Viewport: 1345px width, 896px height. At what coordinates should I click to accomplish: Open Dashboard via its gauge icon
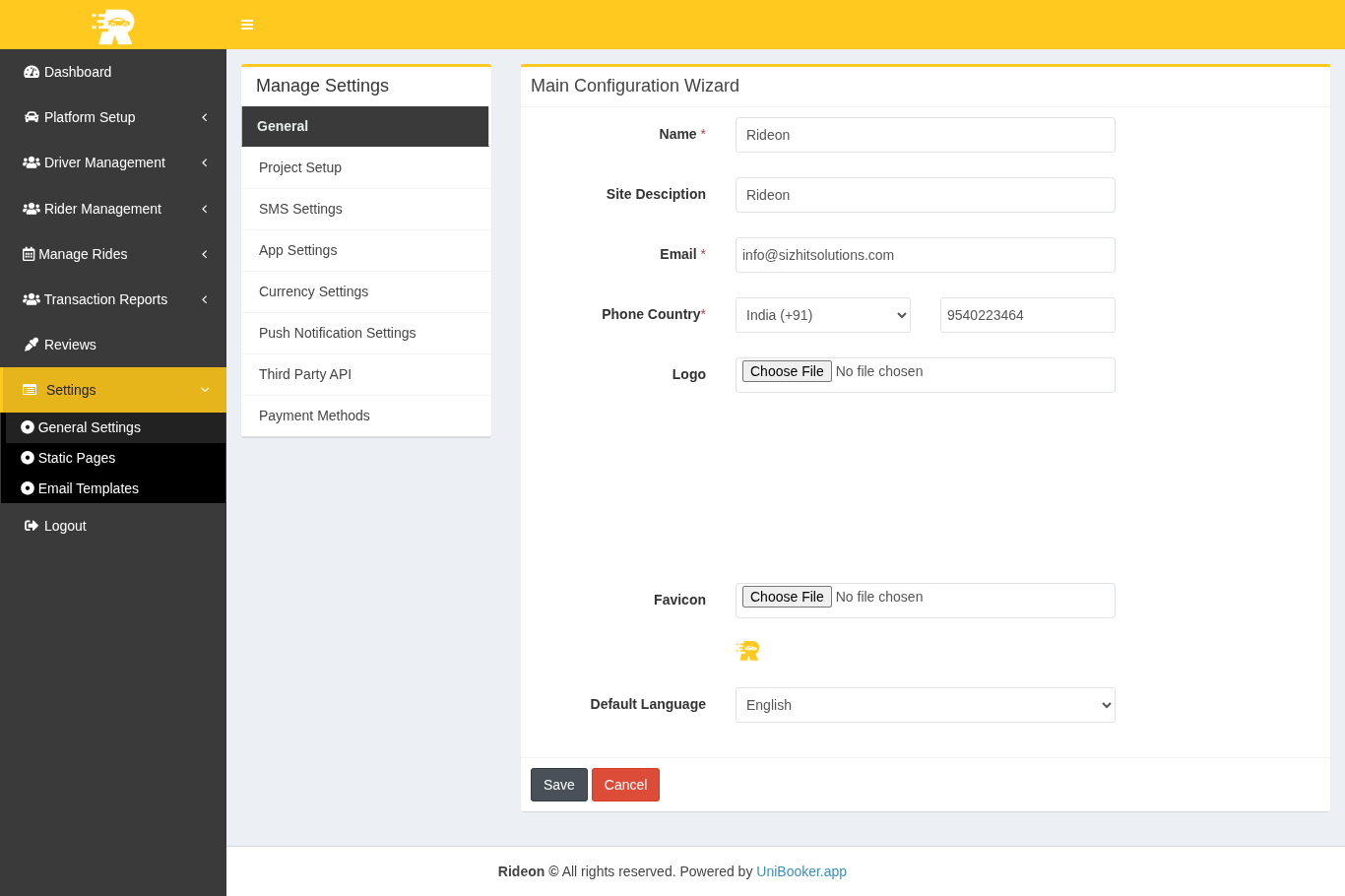pos(32,72)
